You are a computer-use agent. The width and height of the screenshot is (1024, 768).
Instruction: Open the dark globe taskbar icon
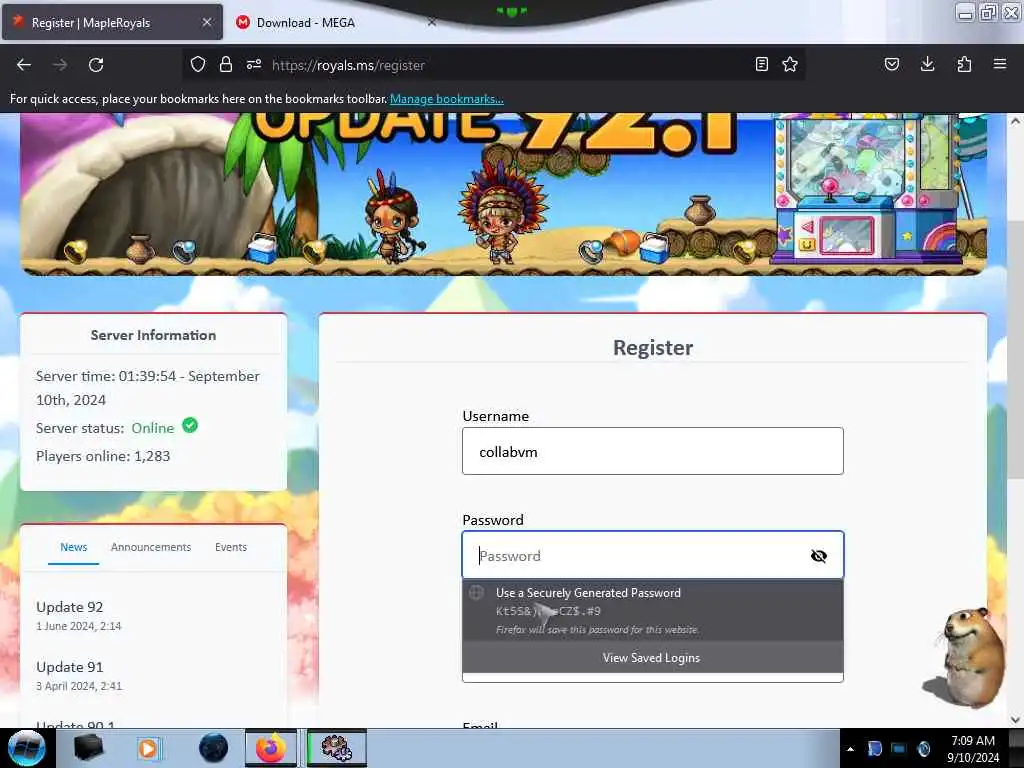[x=214, y=748]
